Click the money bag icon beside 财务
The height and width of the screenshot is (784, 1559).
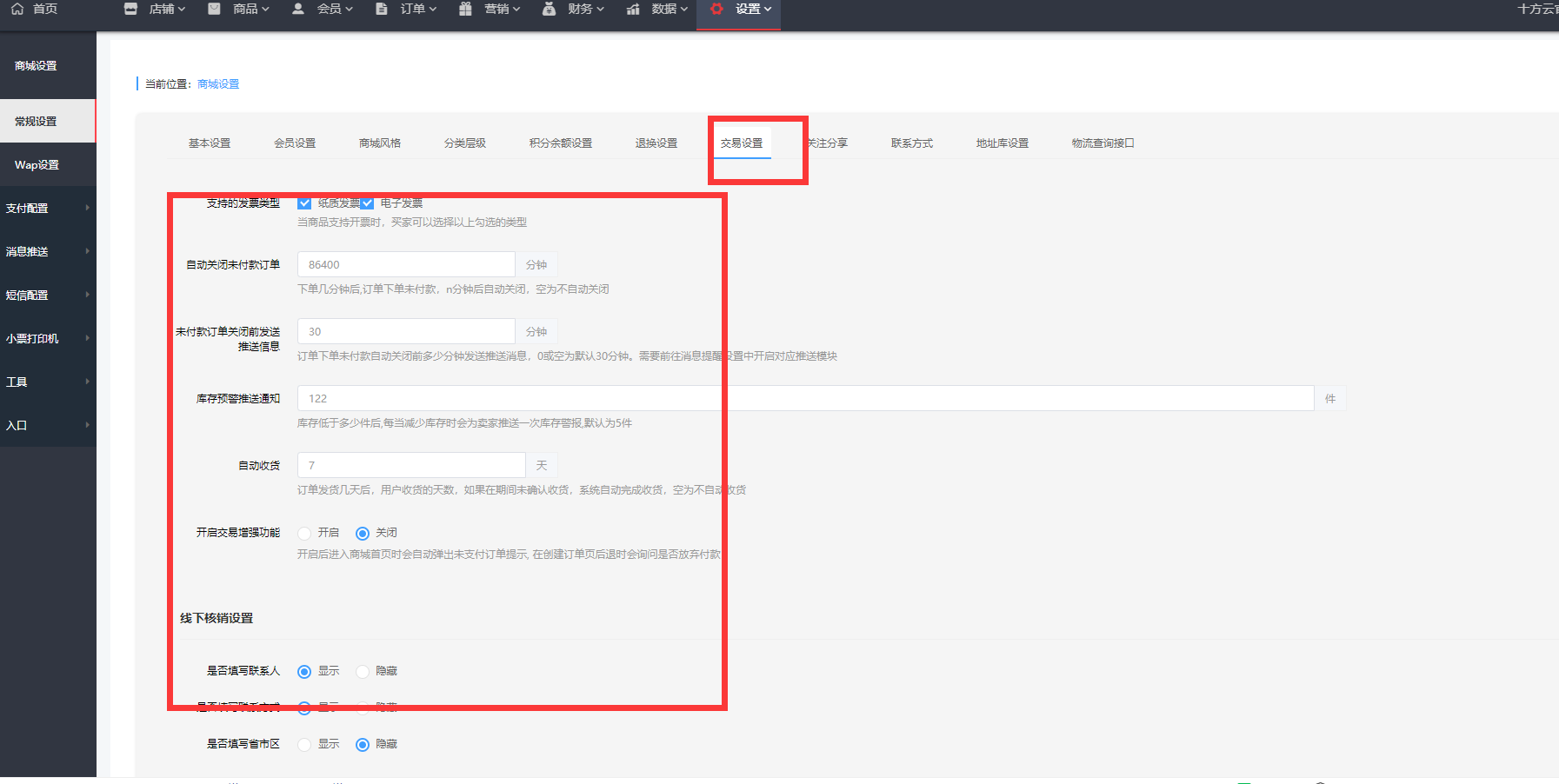pyautogui.click(x=549, y=9)
